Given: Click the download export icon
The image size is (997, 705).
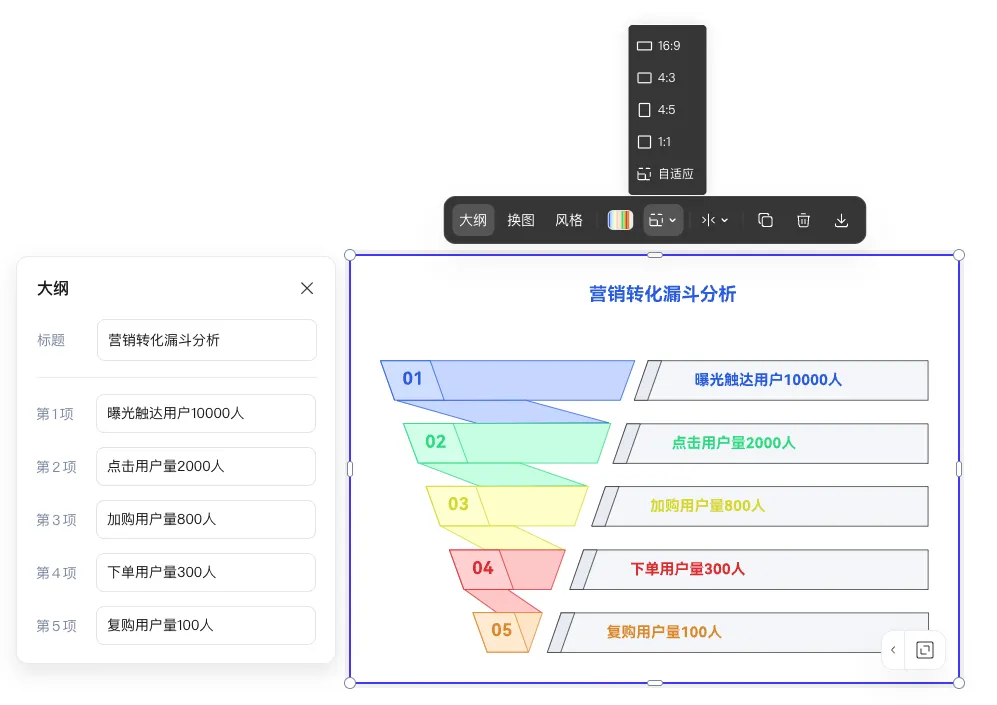Looking at the screenshot, I should point(841,220).
